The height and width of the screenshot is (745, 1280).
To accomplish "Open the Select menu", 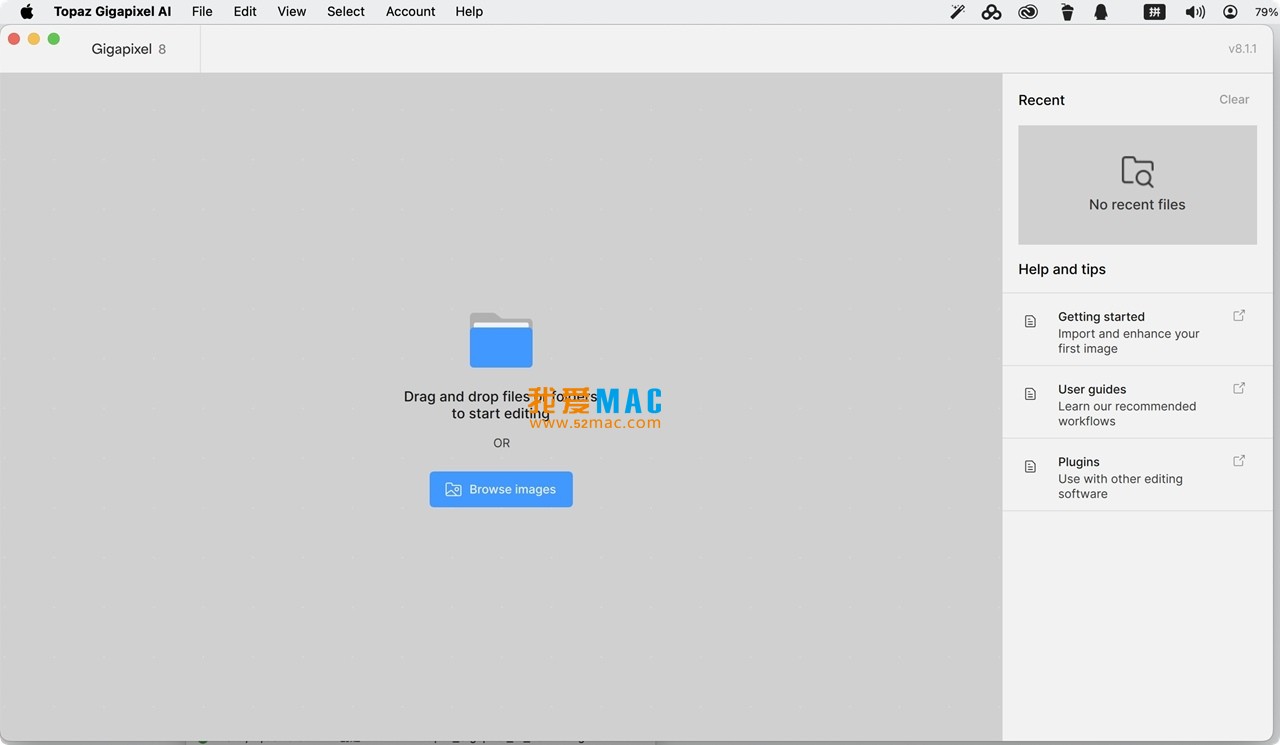I will pos(346,12).
